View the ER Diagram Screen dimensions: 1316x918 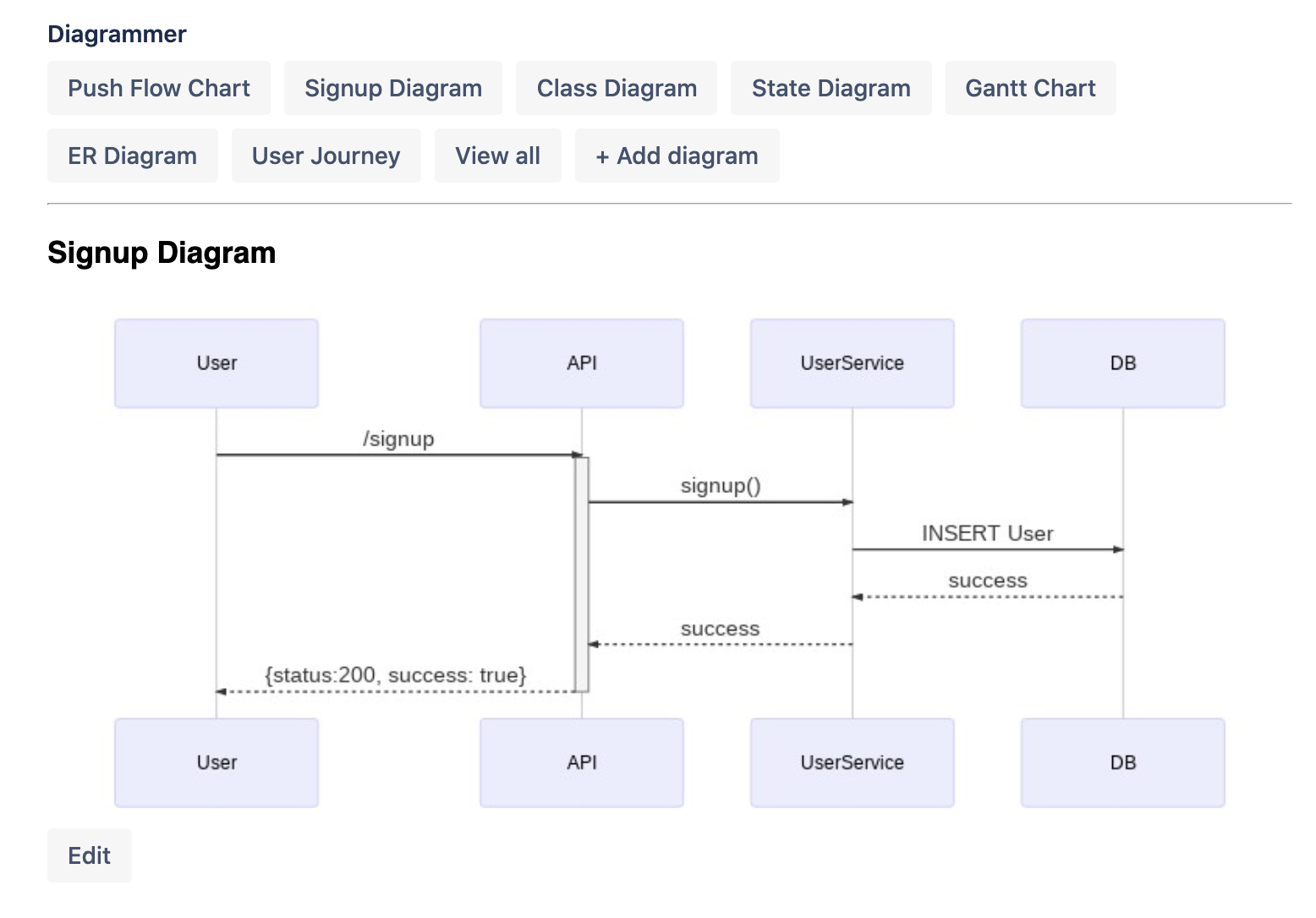coord(132,156)
